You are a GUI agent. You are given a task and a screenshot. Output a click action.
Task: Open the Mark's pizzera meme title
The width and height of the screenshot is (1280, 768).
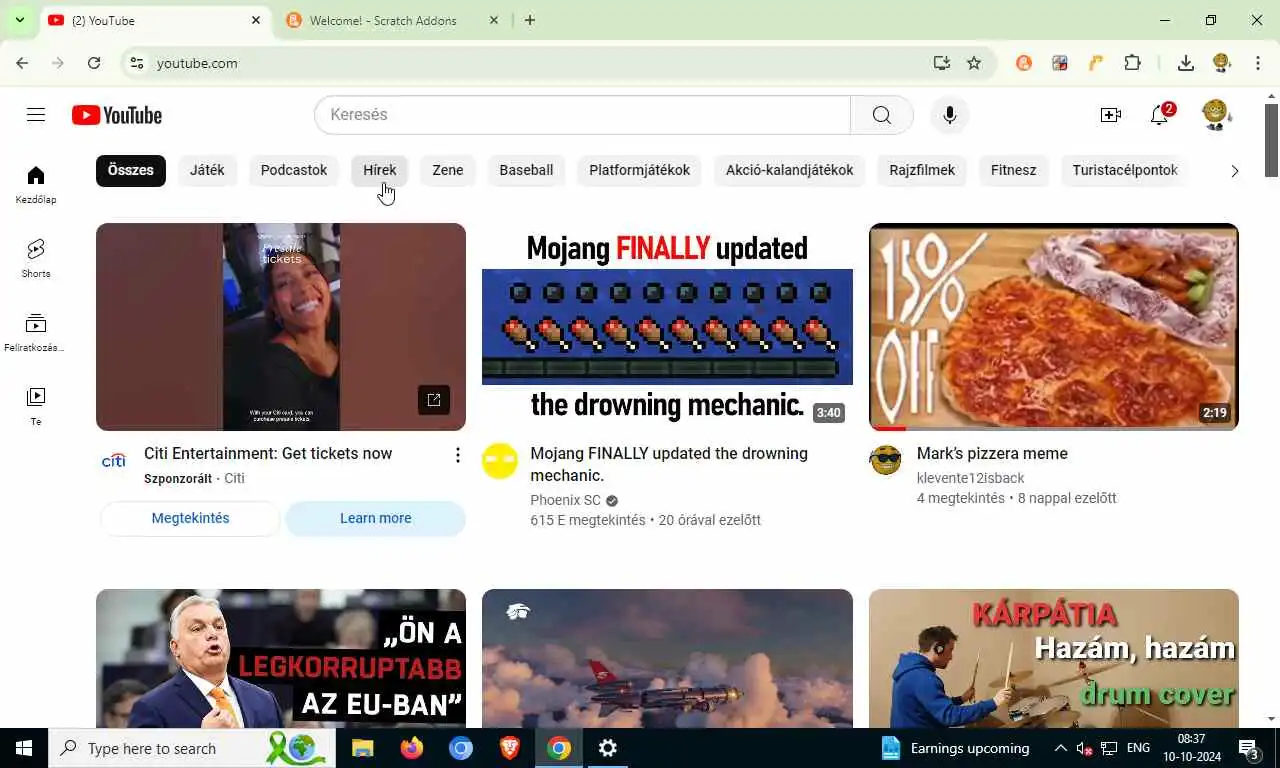(992, 453)
